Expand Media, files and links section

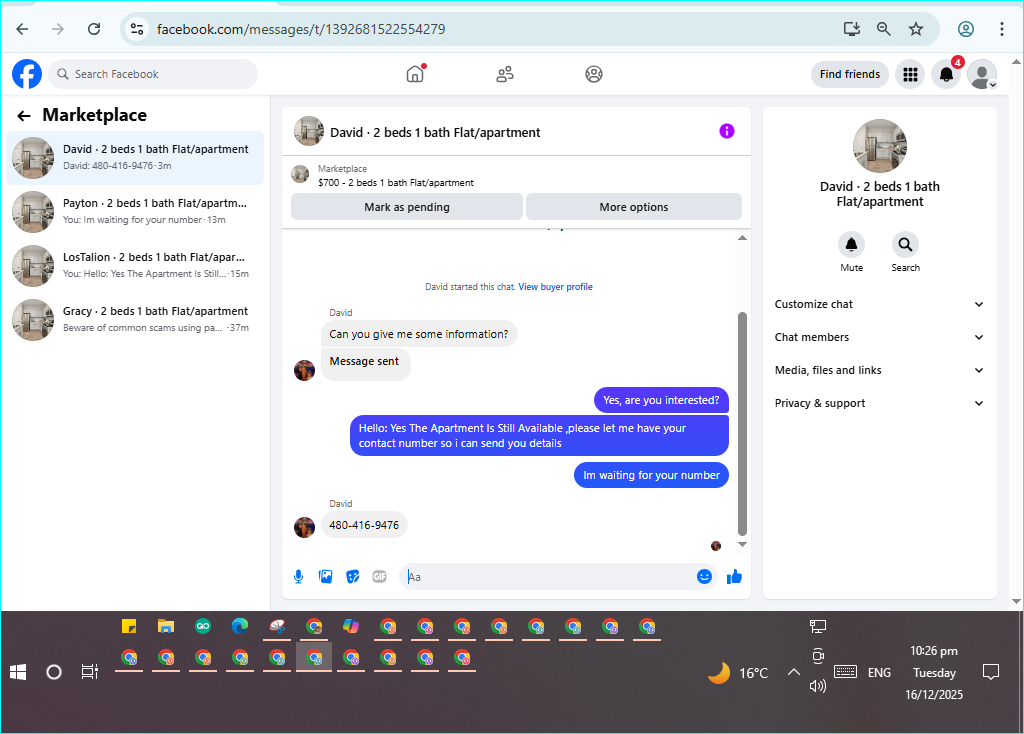(x=879, y=370)
